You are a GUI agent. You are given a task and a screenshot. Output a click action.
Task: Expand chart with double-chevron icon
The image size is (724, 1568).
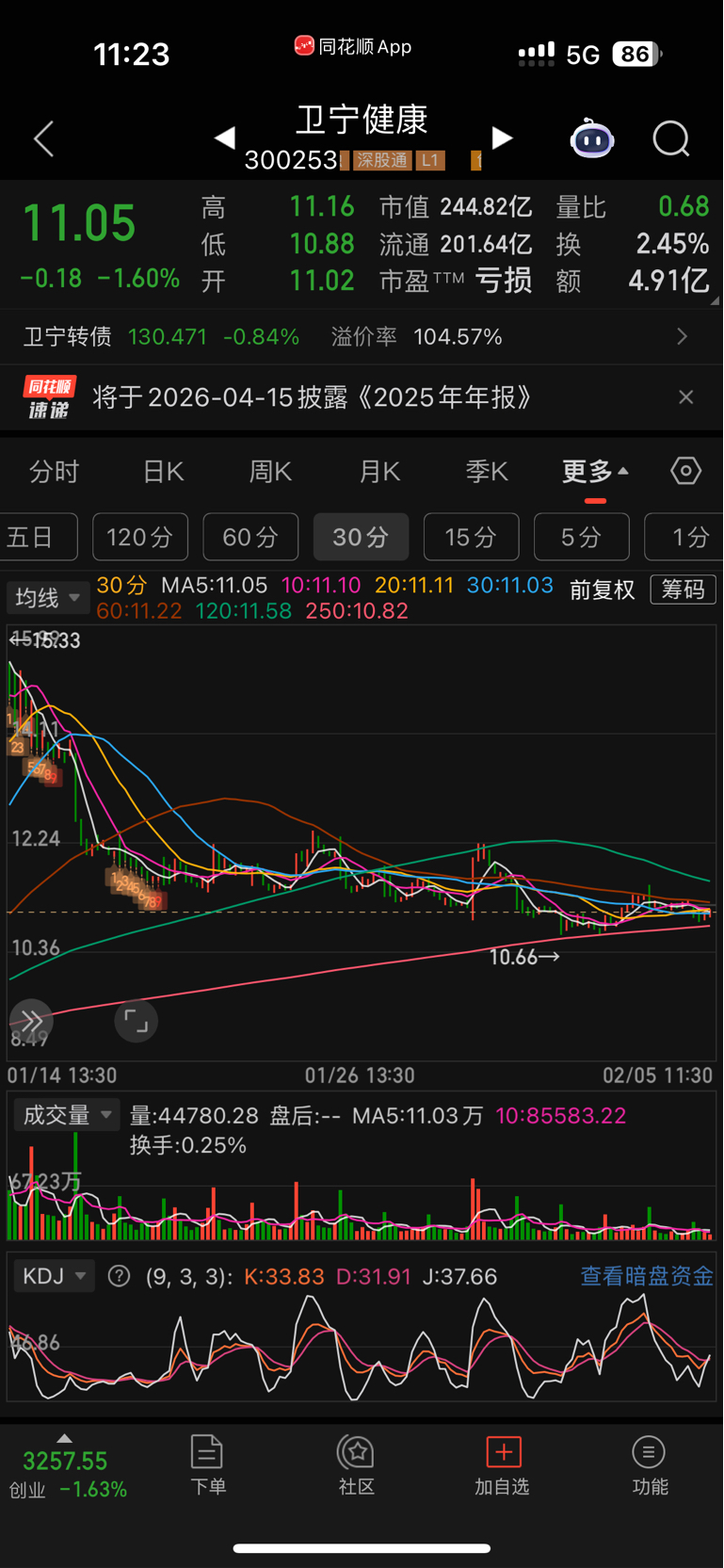pos(31,1021)
